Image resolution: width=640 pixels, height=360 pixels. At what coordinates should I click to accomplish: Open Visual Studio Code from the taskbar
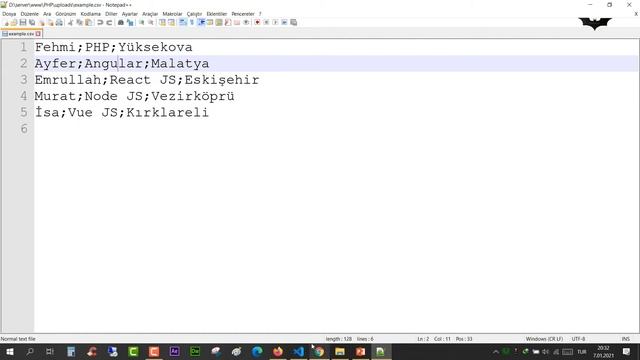pos(298,351)
